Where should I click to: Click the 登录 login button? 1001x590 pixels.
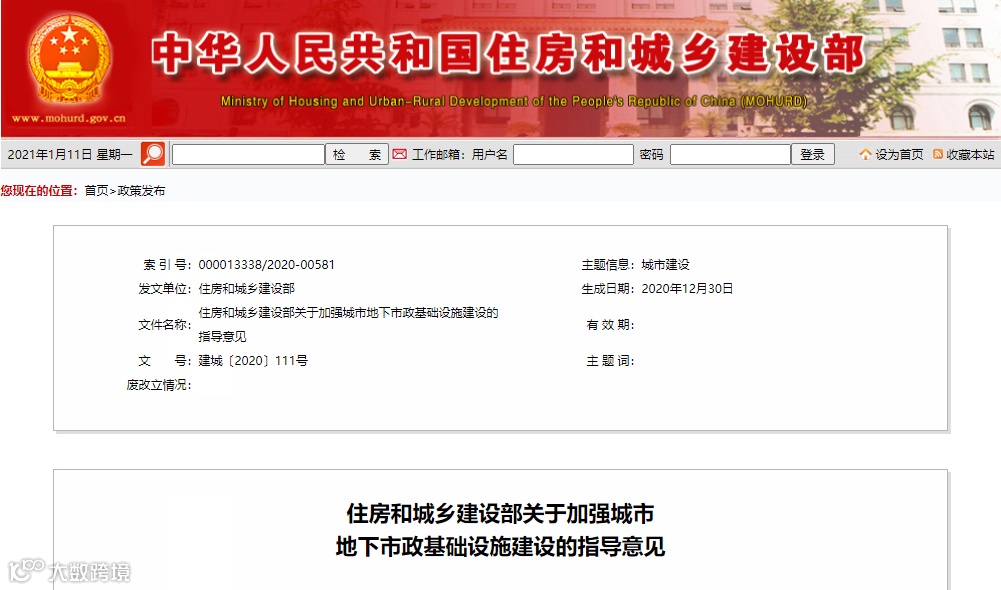click(x=813, y=155)
